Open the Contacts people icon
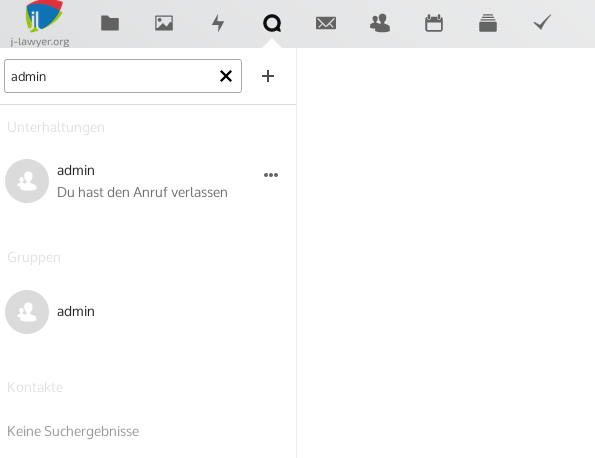The image size is (595, 458). (380, 23)
